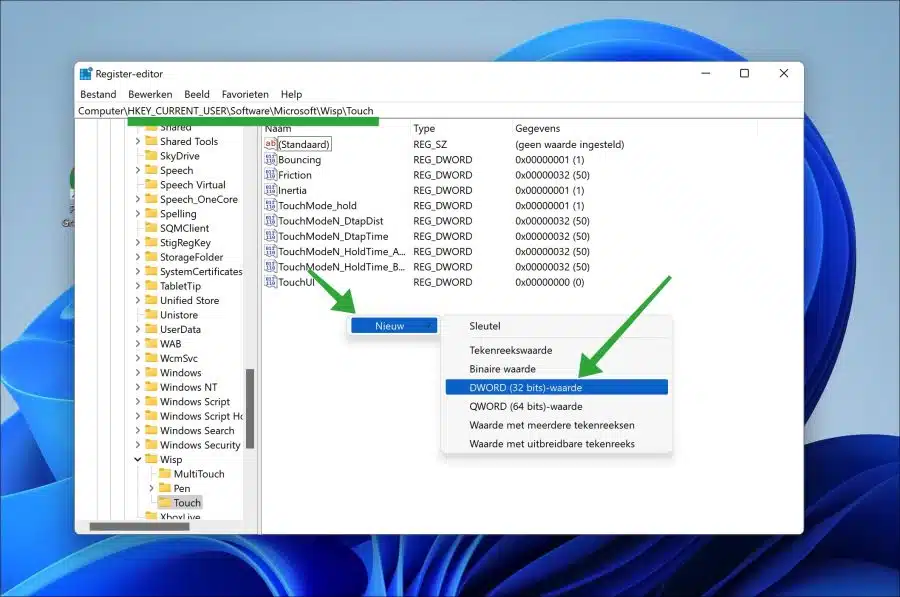Click the Friction DWORD value icon

[270, 175]
